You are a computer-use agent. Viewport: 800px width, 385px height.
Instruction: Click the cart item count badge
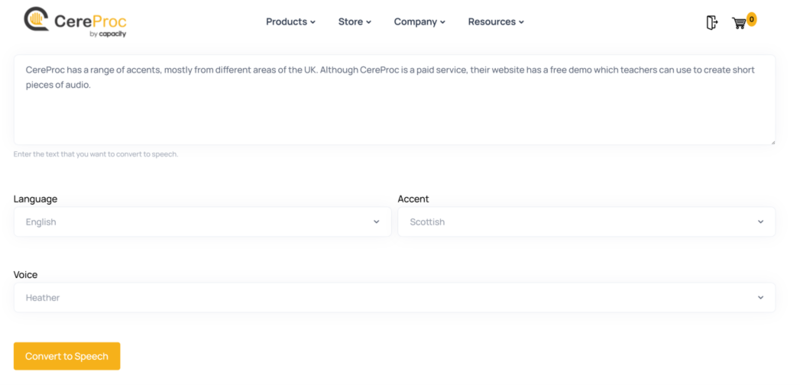(752, 19)
